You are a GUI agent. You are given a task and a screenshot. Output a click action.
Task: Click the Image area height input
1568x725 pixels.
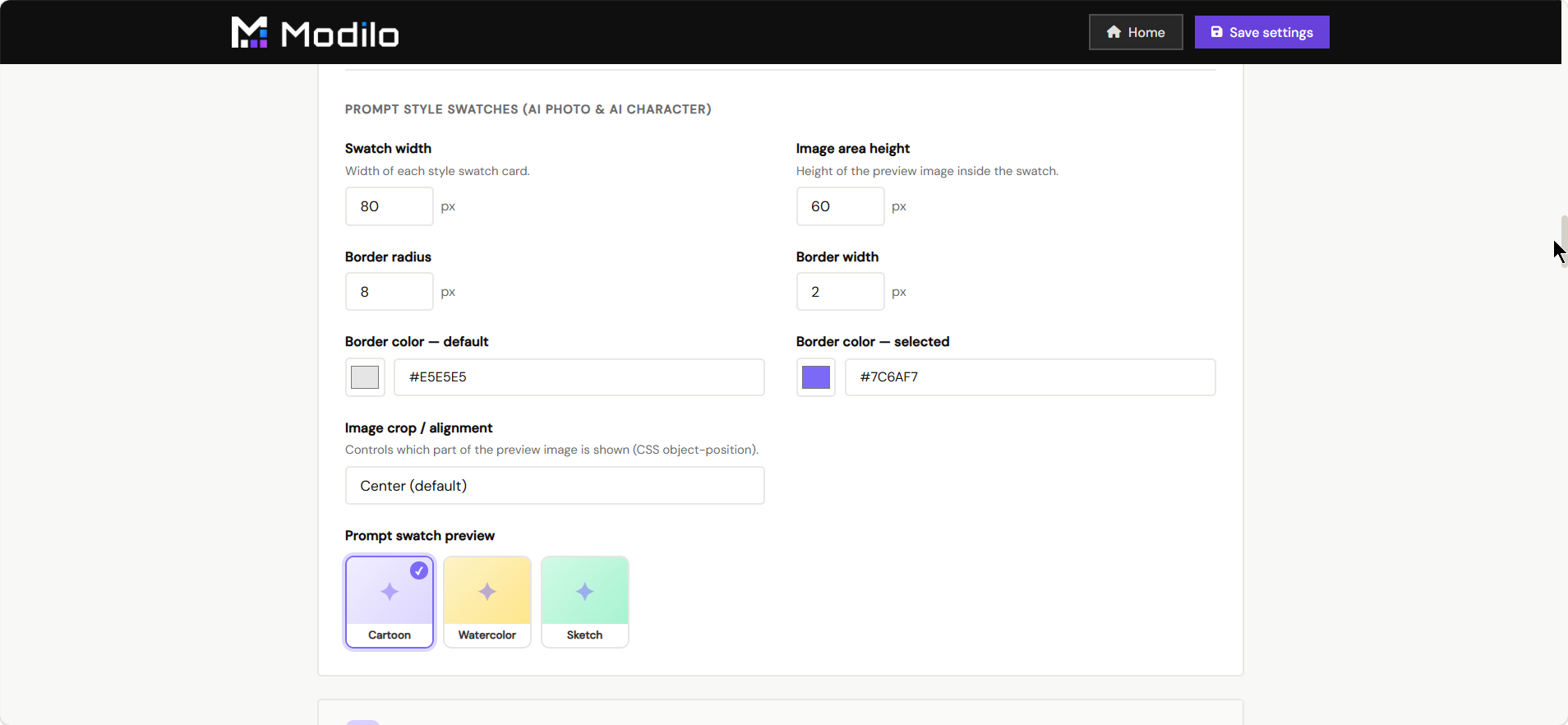coord(840,206)
